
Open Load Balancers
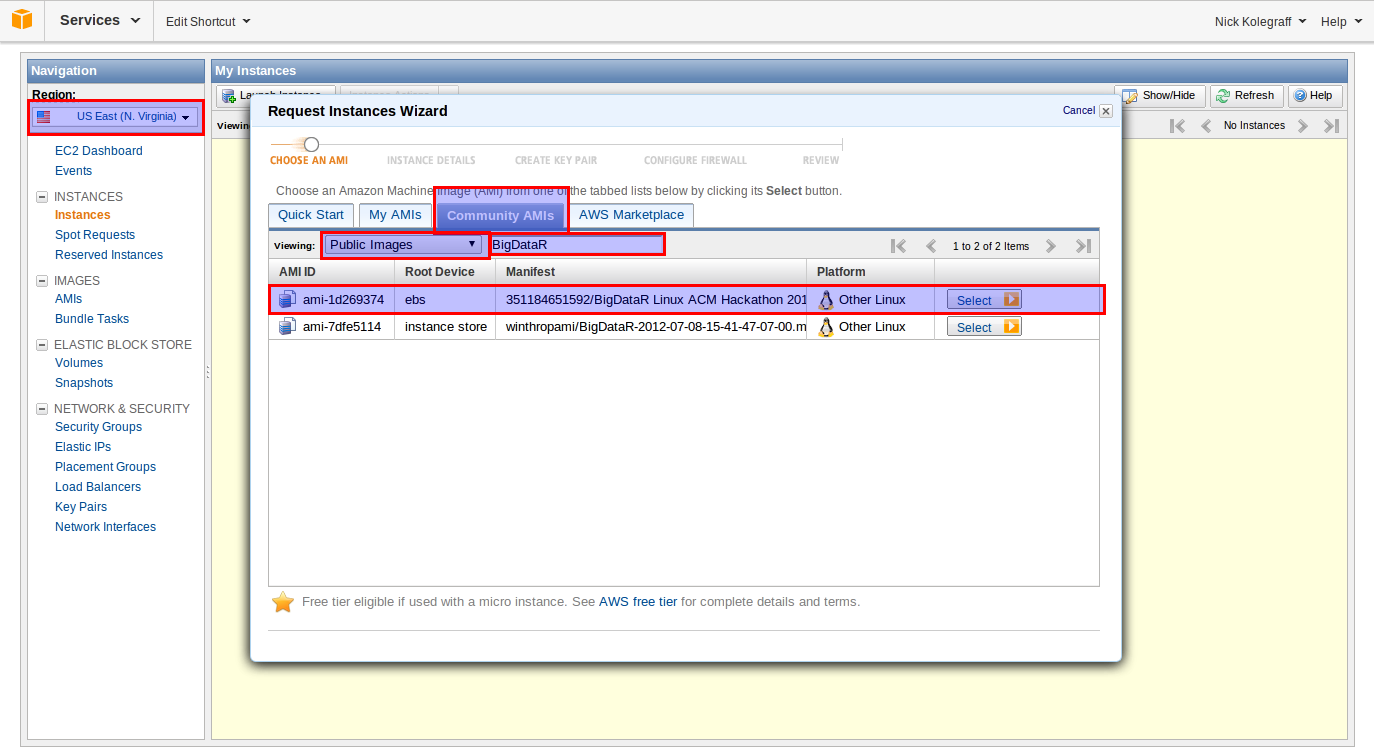98,487
